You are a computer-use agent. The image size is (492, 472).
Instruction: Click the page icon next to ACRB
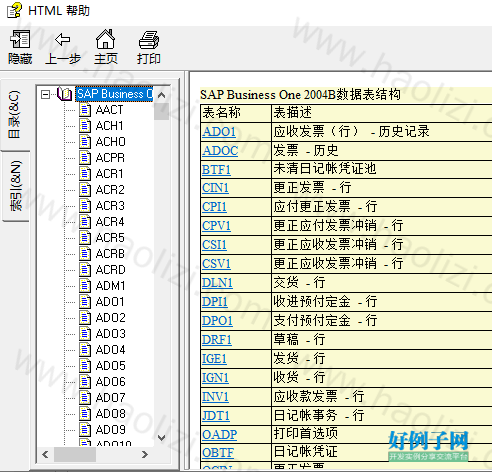[x=85, y=254]
